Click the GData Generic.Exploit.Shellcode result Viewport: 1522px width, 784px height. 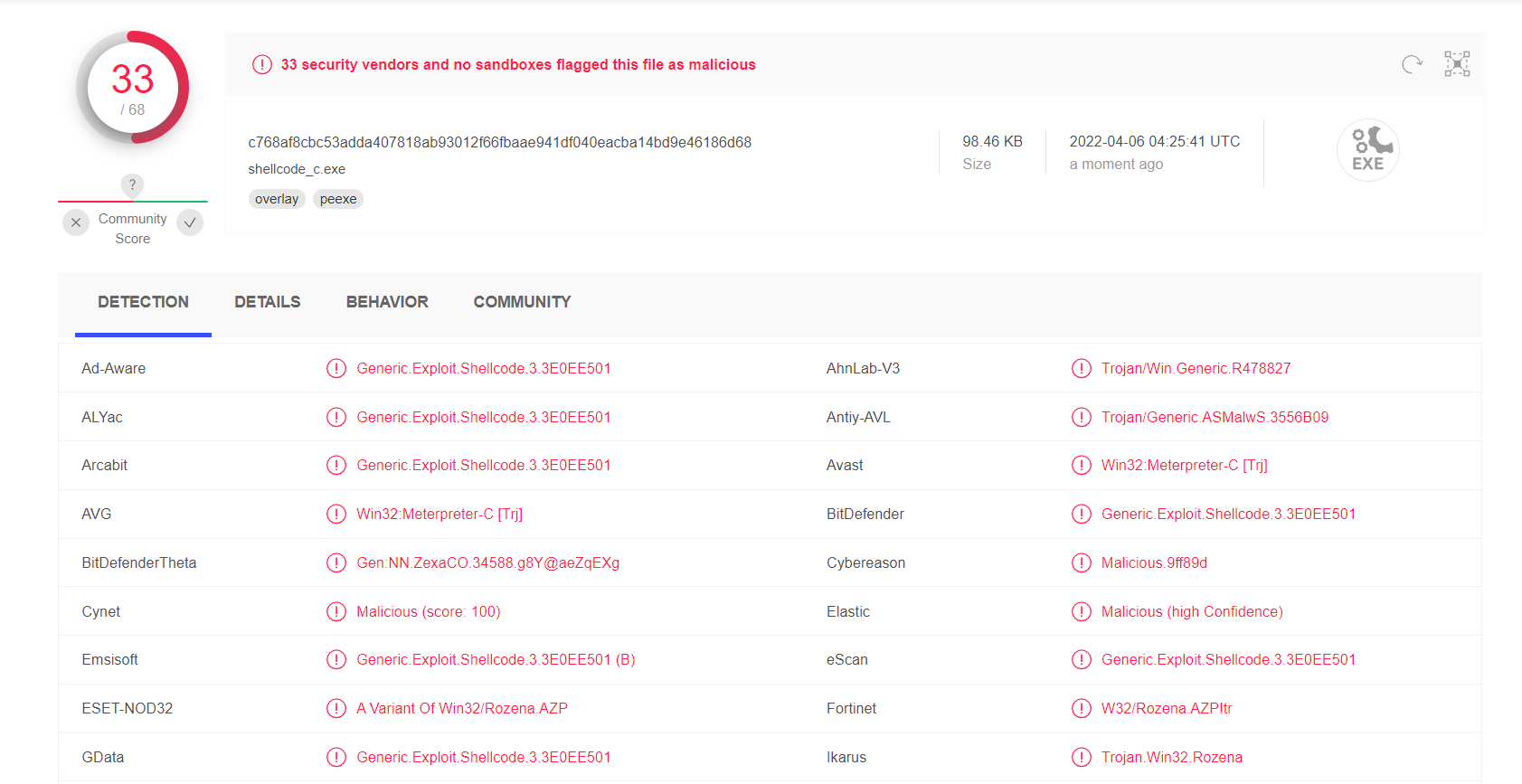[x=484, y=757]
